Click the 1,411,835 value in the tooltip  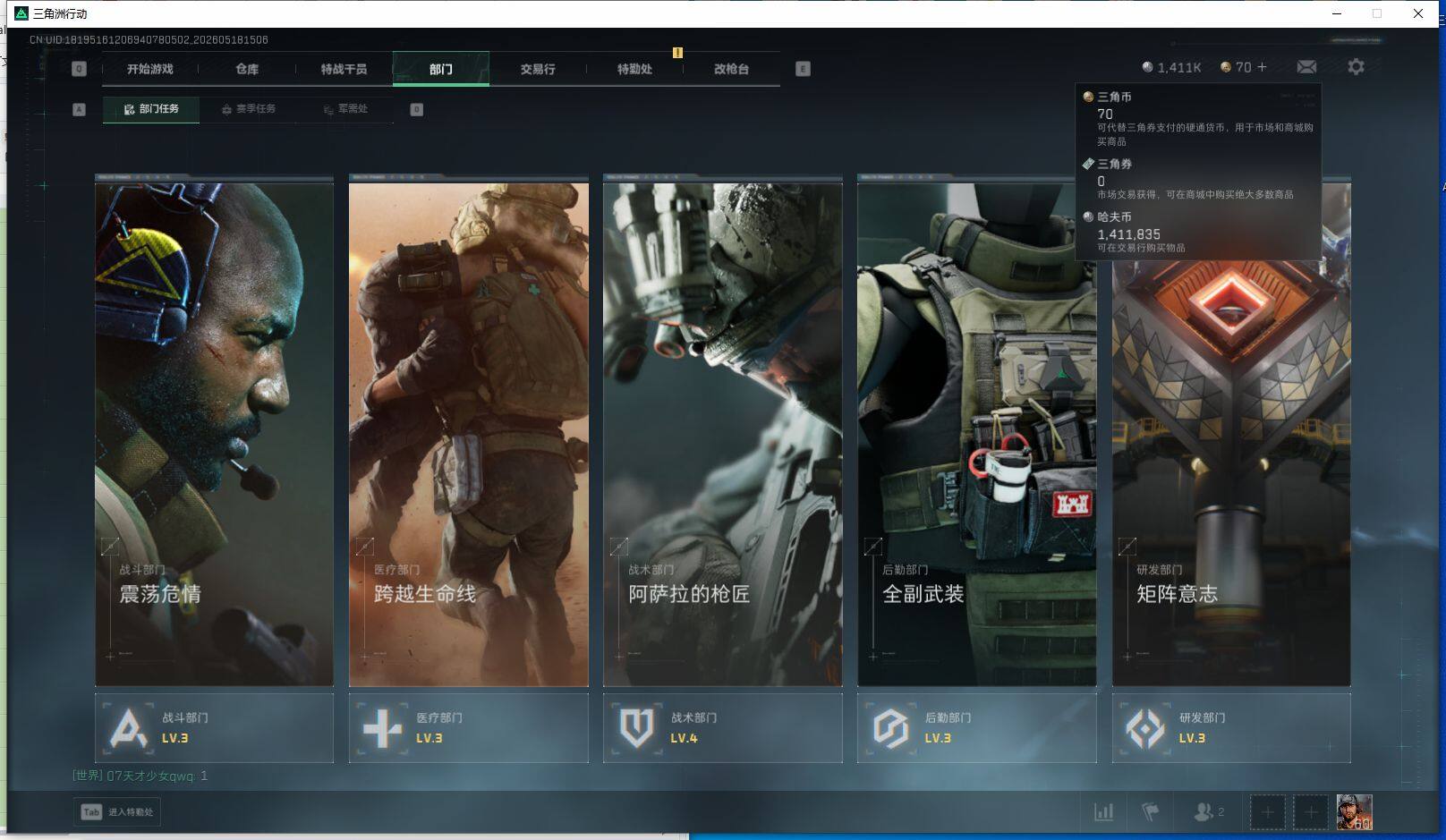pos(1128,233)
